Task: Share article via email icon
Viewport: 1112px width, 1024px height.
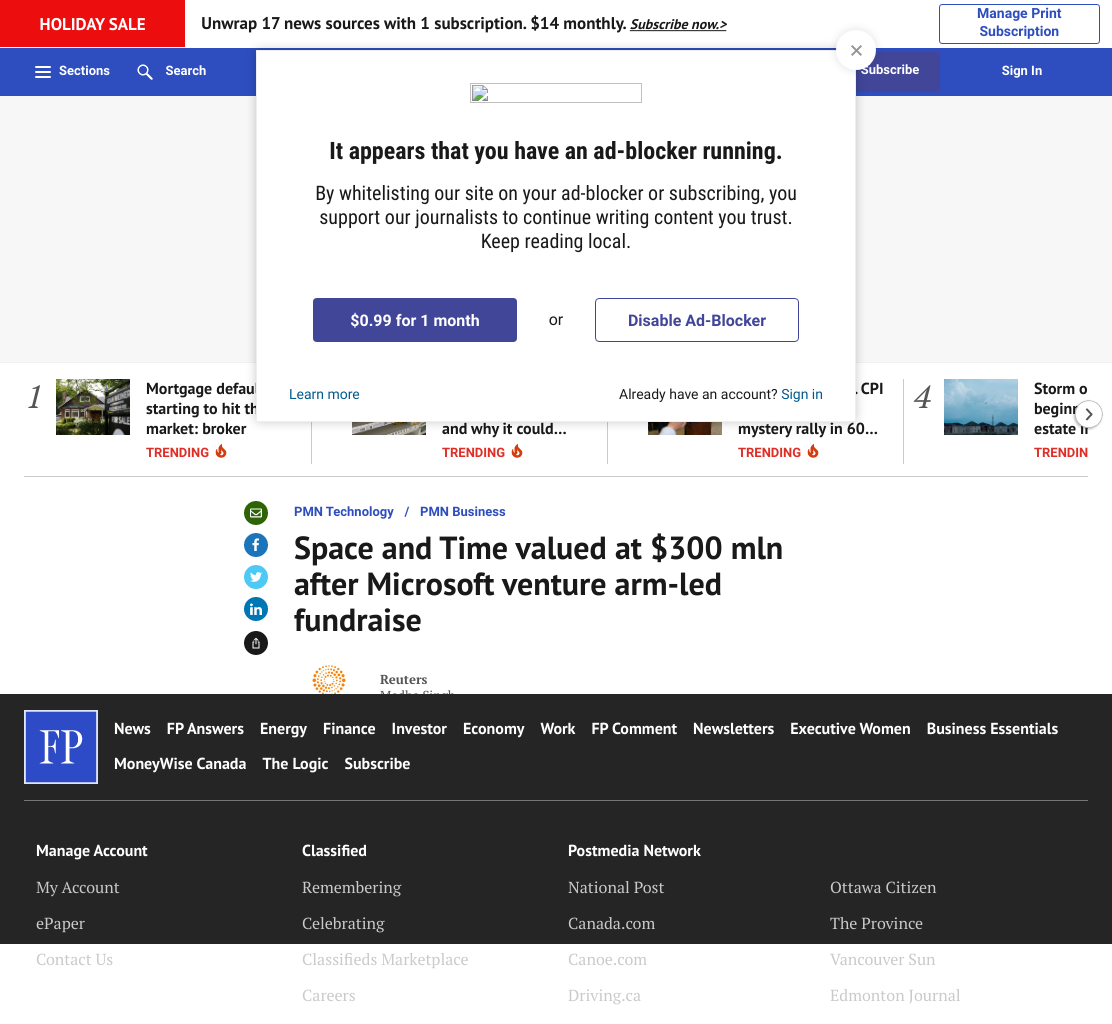Action: coord(256,513)
